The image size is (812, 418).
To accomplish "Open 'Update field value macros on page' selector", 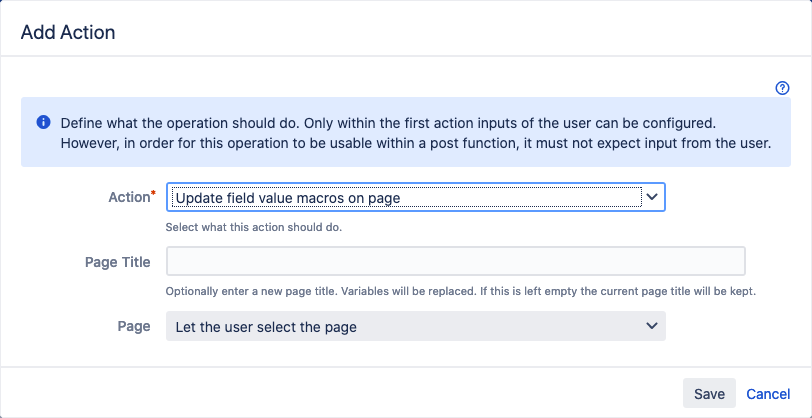I will [415, 197].
